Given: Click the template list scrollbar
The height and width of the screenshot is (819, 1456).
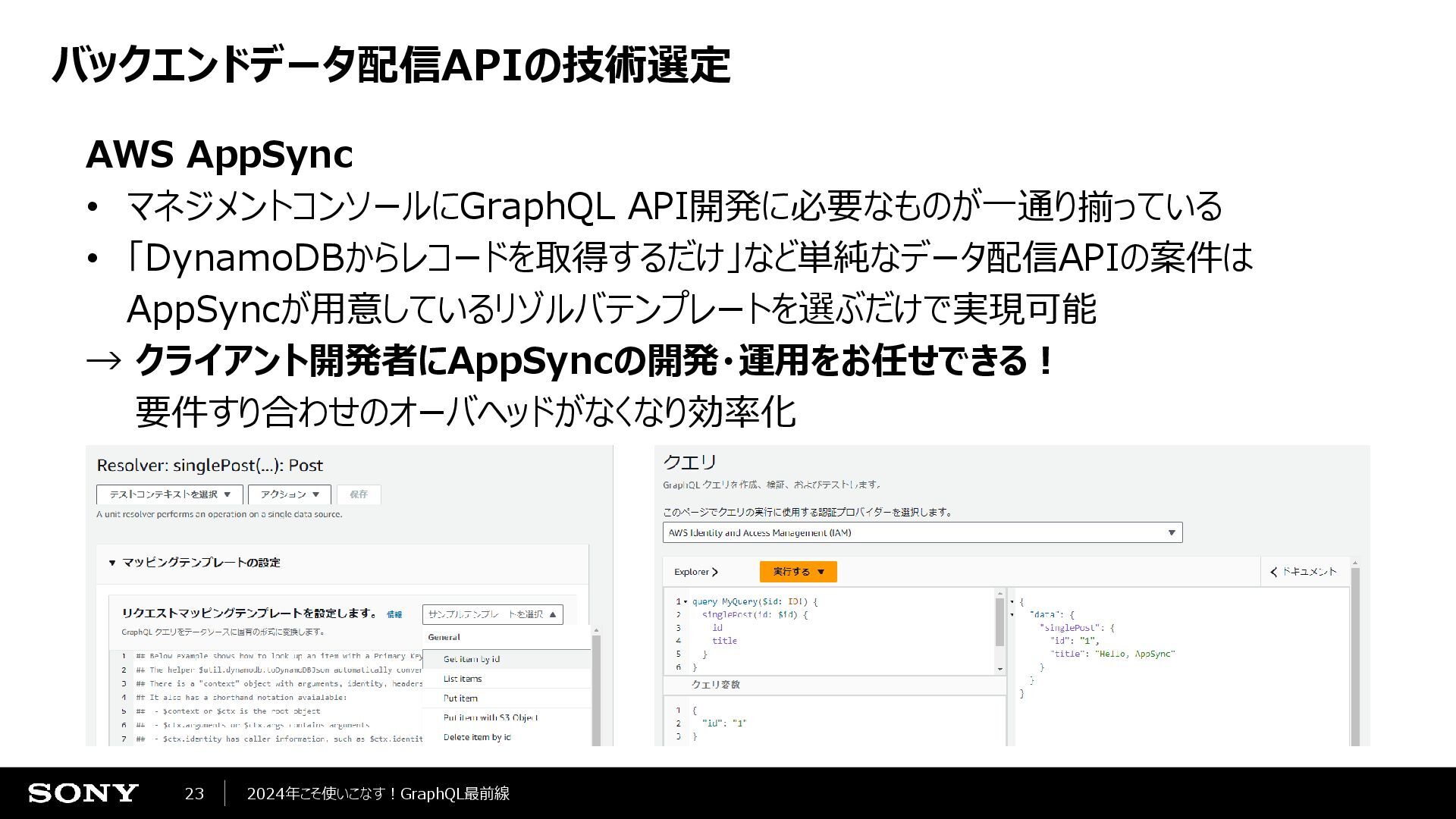Looking at the screenshot, I should click(x=596, y=690).
